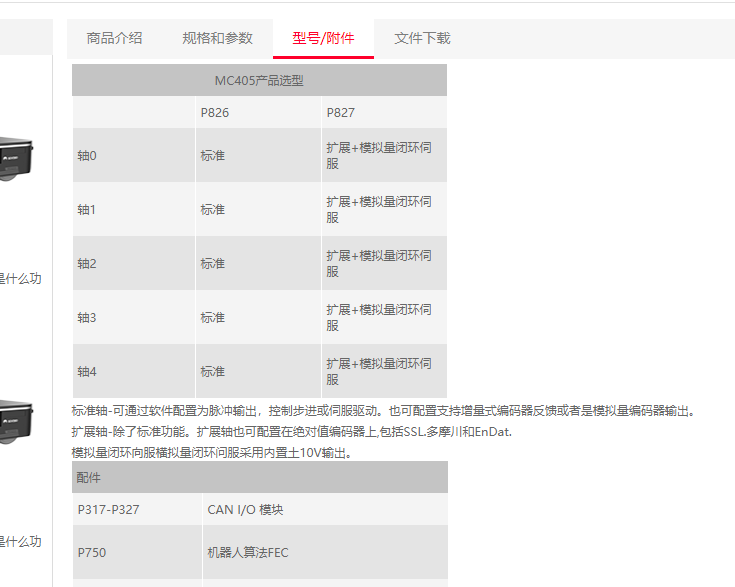
Task: Select the P317-P327 accessory cell
Action: tap(108, 510)
